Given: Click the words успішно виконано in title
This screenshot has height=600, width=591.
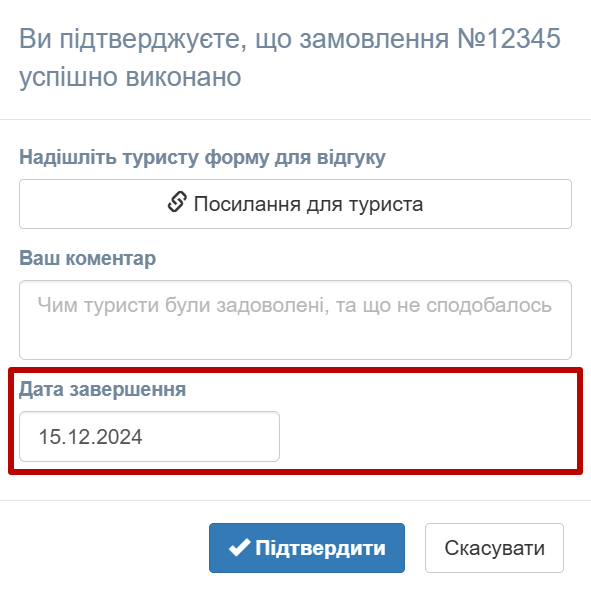Looking at the screenshot, I should pos(130,78).
